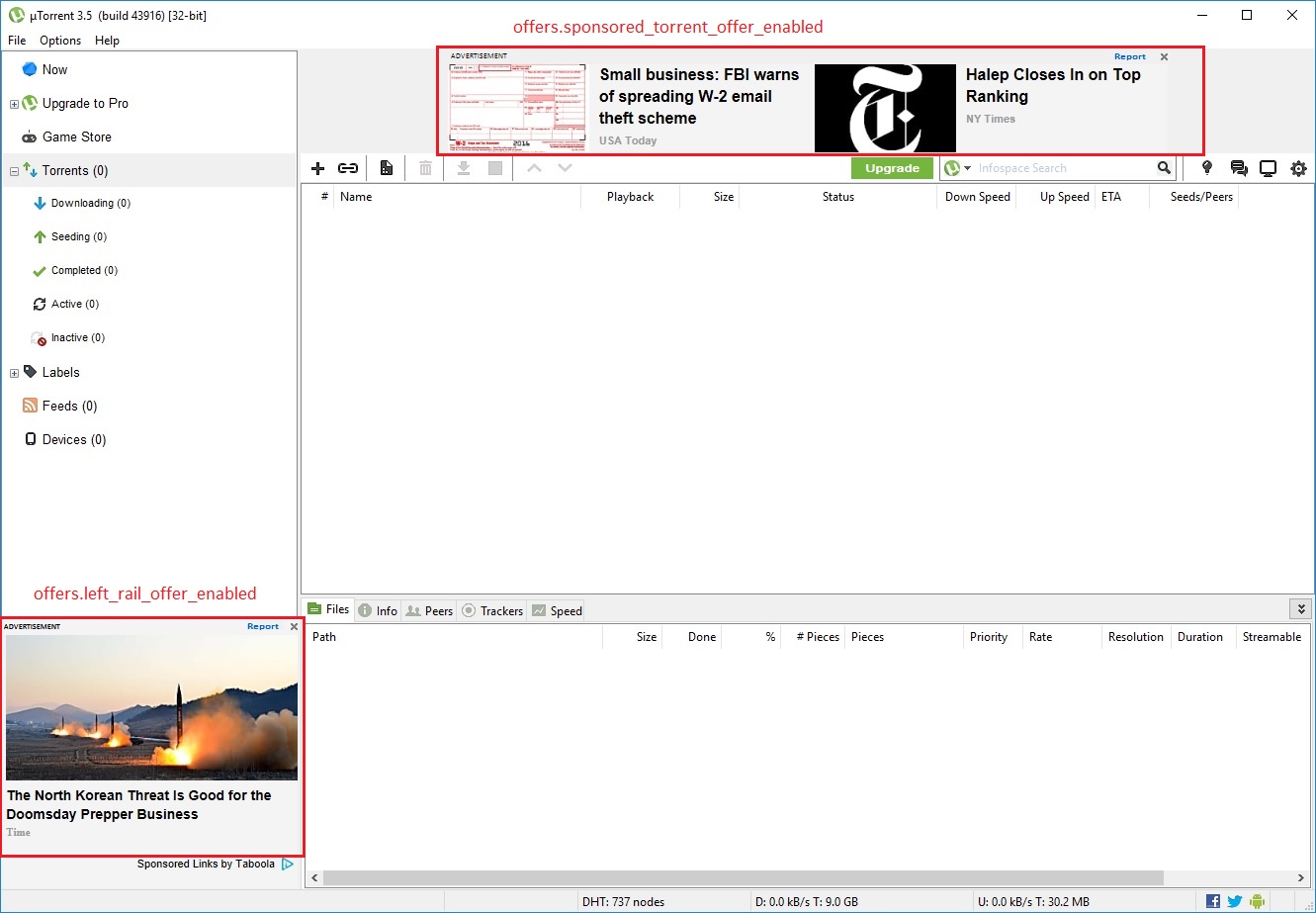Click Report link on top banner ad
This screenshot has width=1316, height=913.
1130,57
